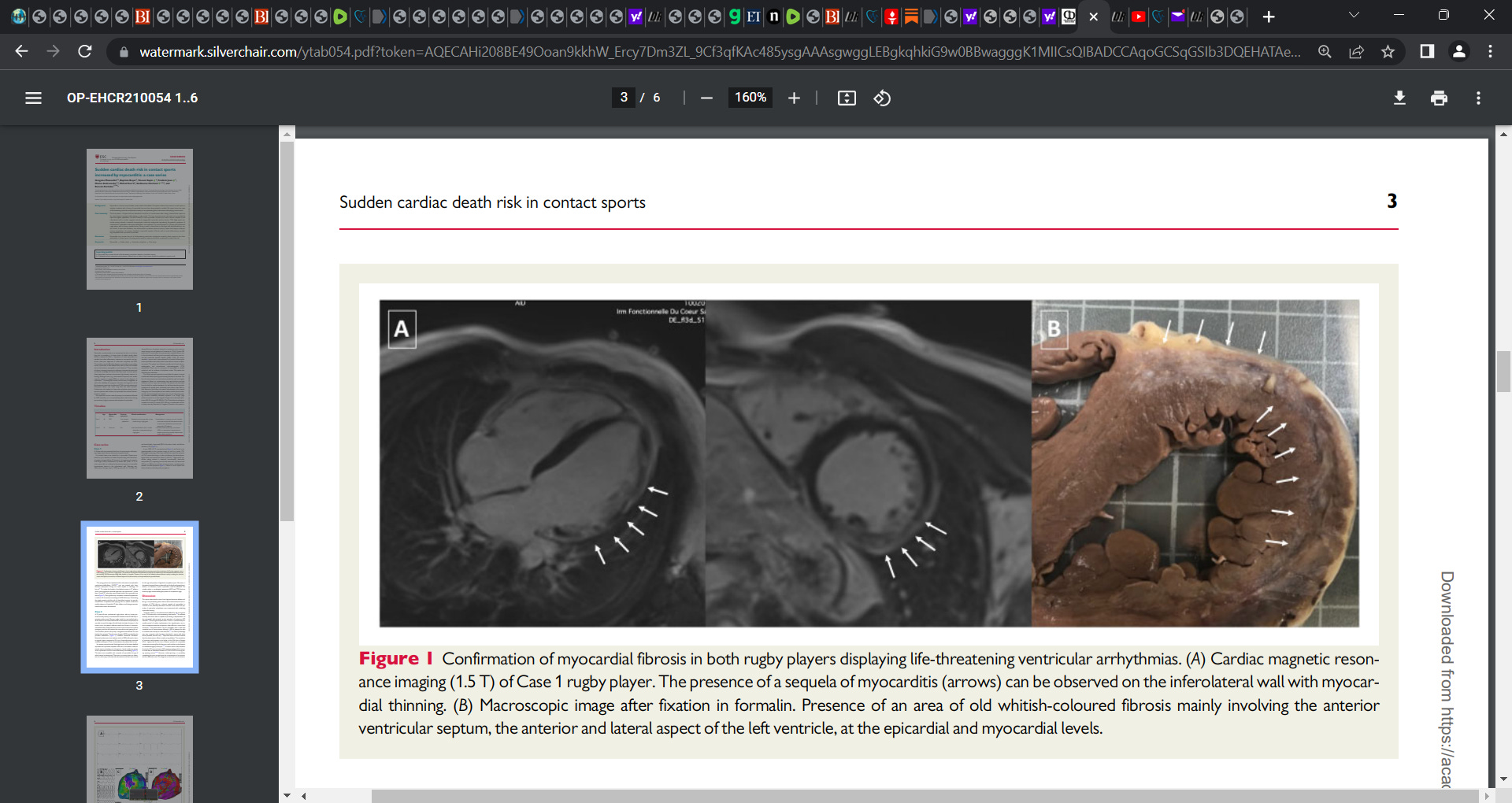Click the 'Figure 1' caption label
The width and height of the screenshot is (1512, 803).
(396, 658)
